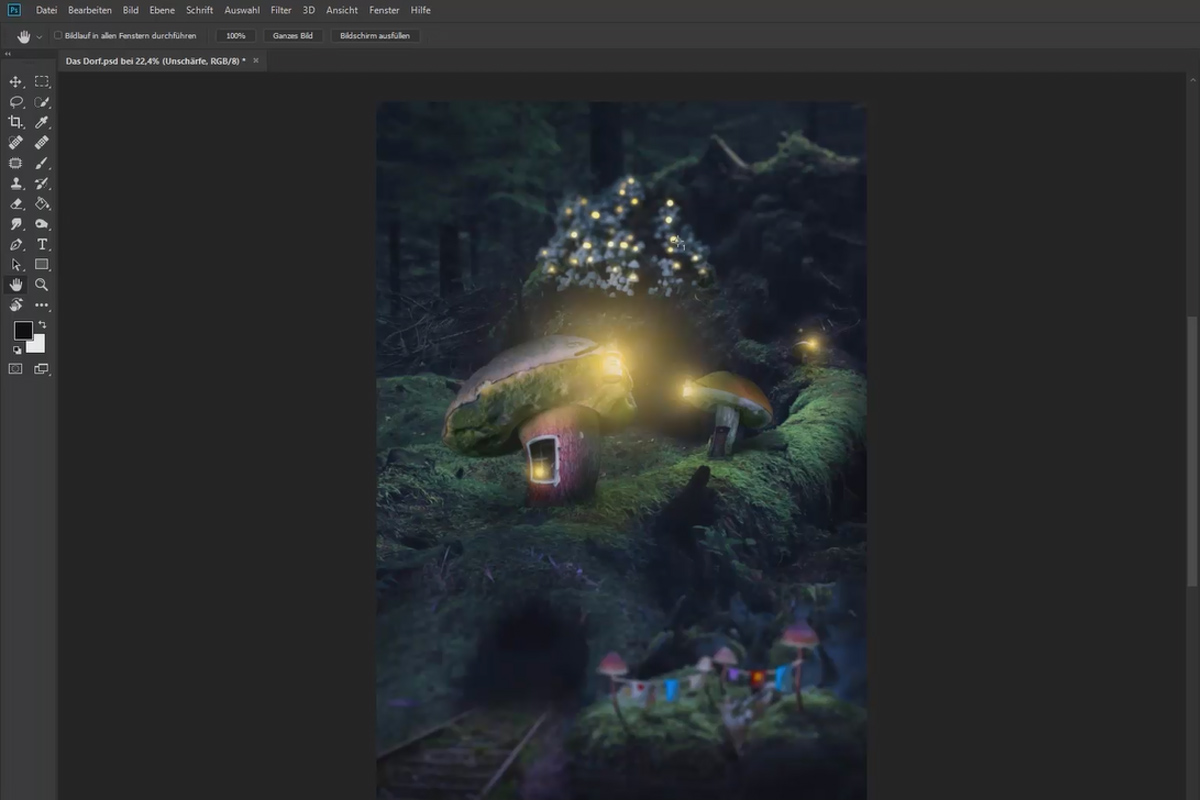Swap foreground and background colors

[x=42, y=325]
